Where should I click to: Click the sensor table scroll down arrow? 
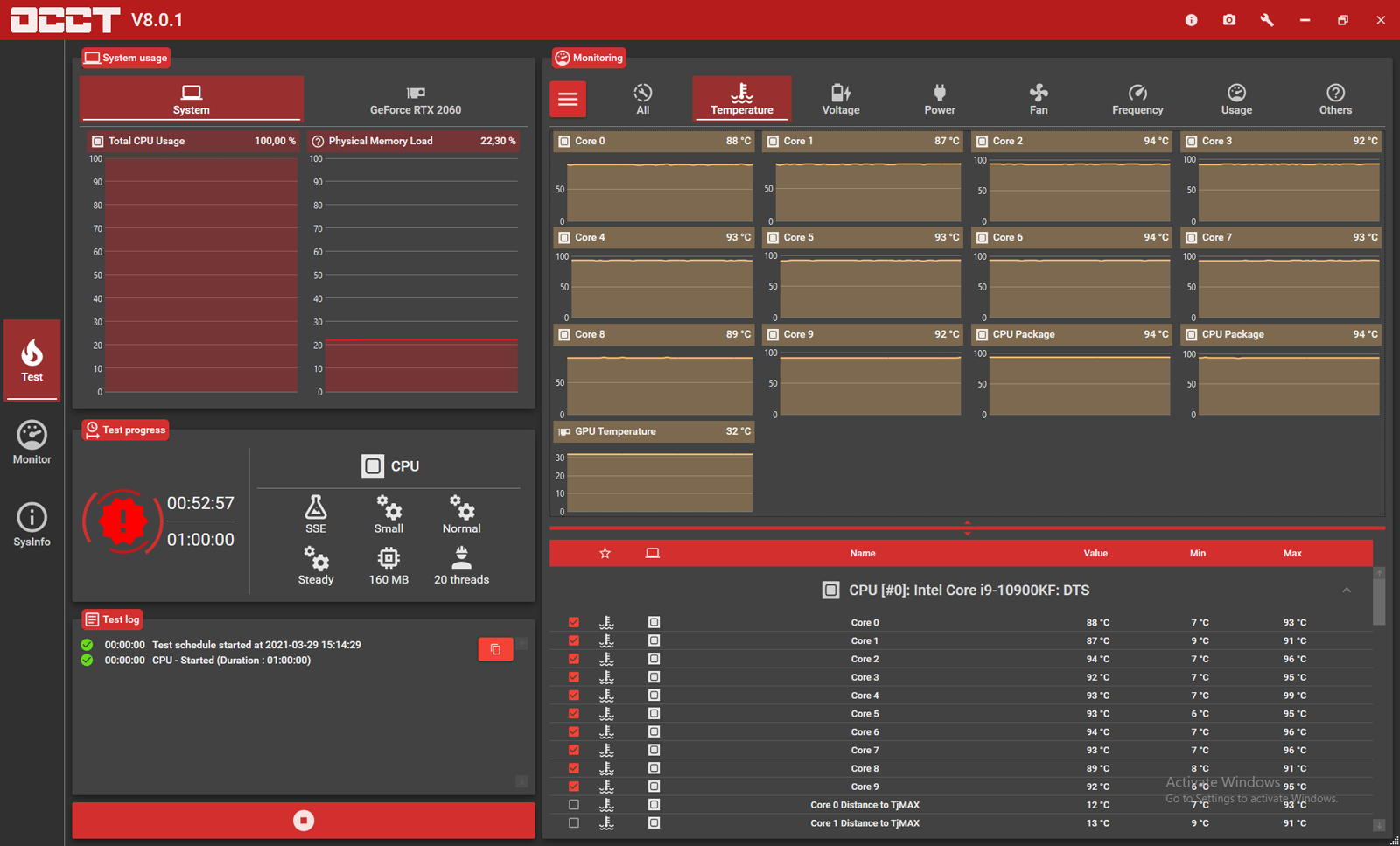tap(1379, 825)
